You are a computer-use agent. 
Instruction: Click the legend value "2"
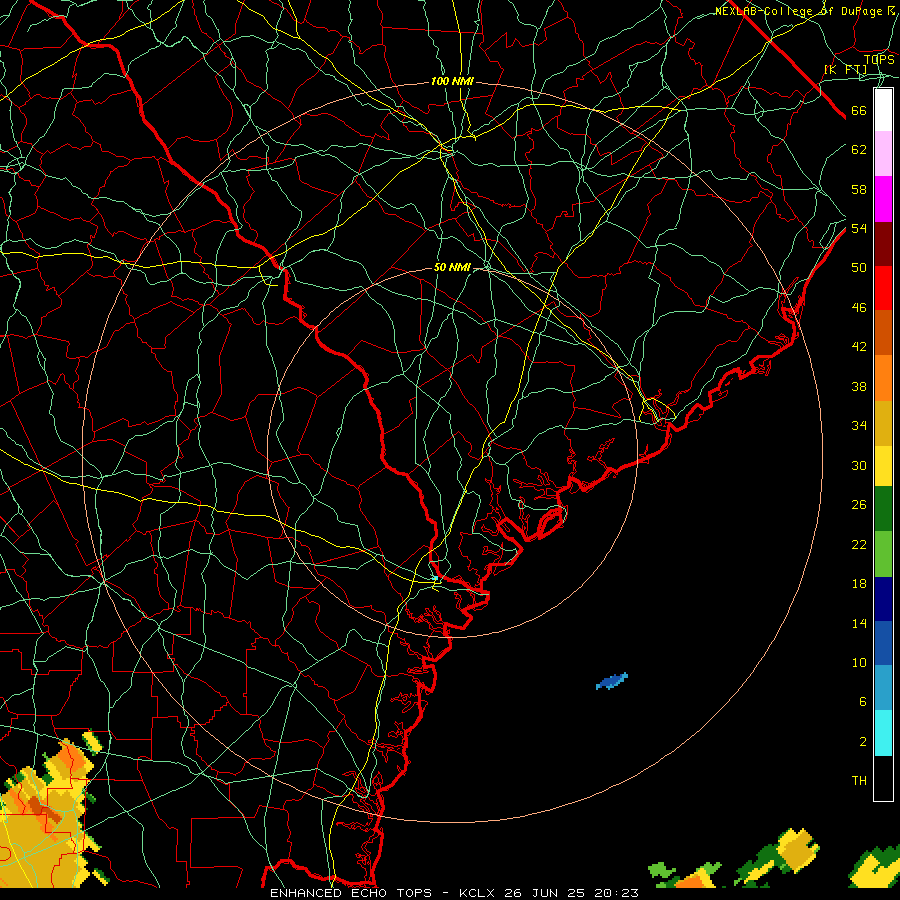[x=863, y=742]
